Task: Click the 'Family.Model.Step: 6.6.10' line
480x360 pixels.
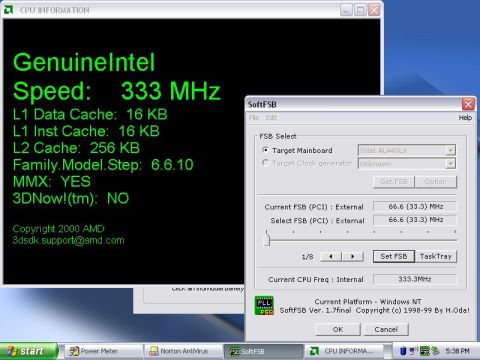Action: coord(103,165)
